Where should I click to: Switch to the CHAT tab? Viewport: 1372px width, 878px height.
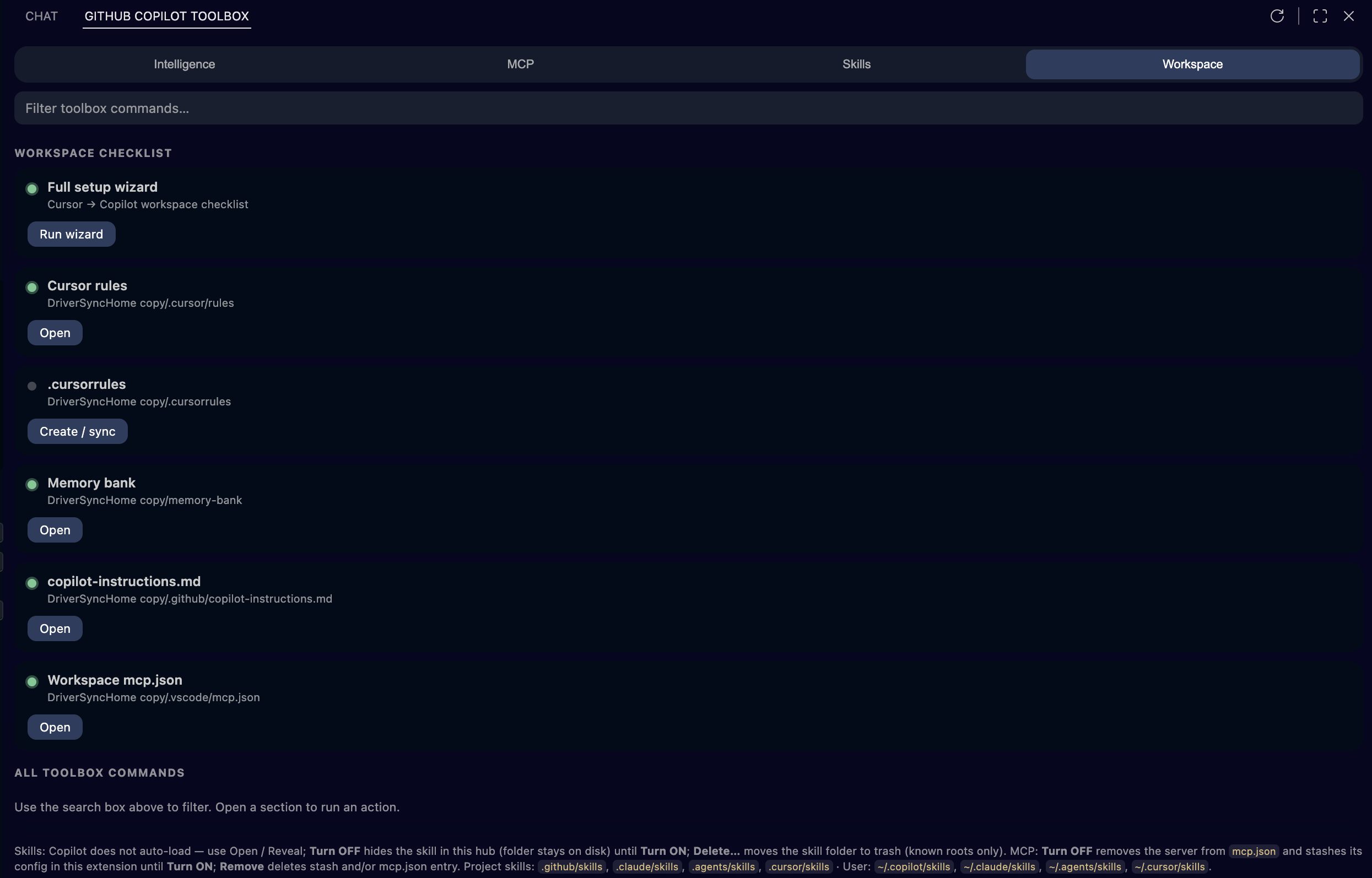(42, 16)
